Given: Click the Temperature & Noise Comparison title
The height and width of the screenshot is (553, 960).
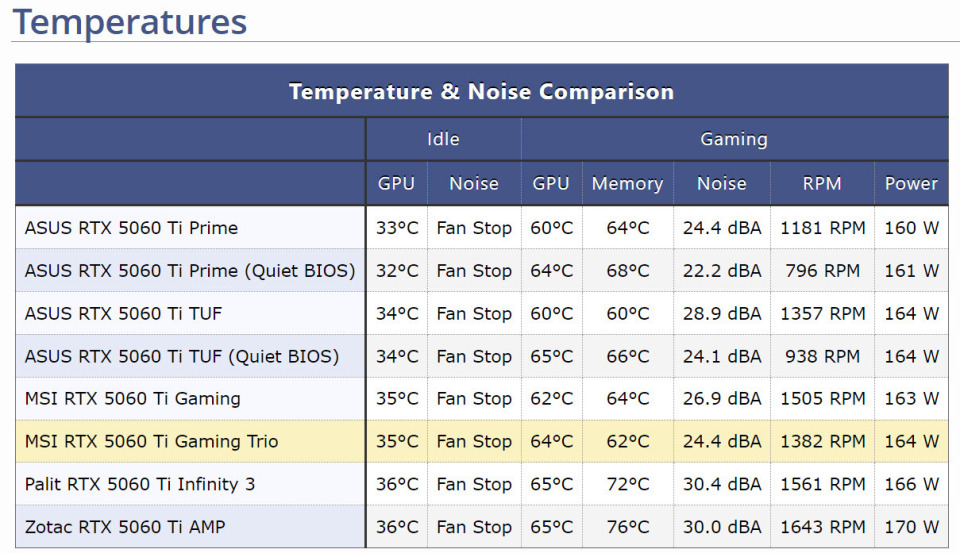Looking at the screenshot, I should pos(481,91).
